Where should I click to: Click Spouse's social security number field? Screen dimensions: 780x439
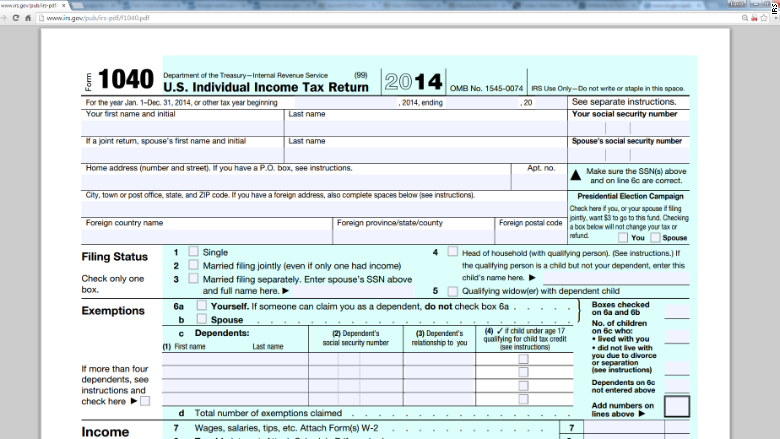tap(629, 155)
